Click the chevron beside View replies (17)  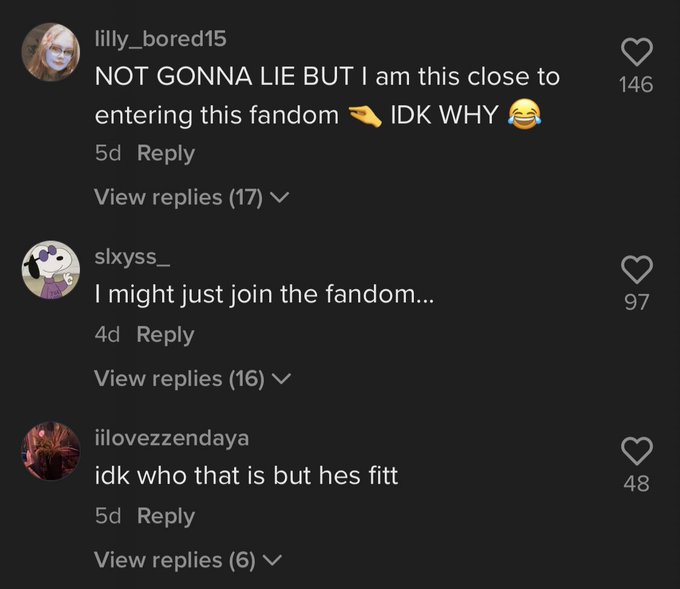[x=279, y=198]
